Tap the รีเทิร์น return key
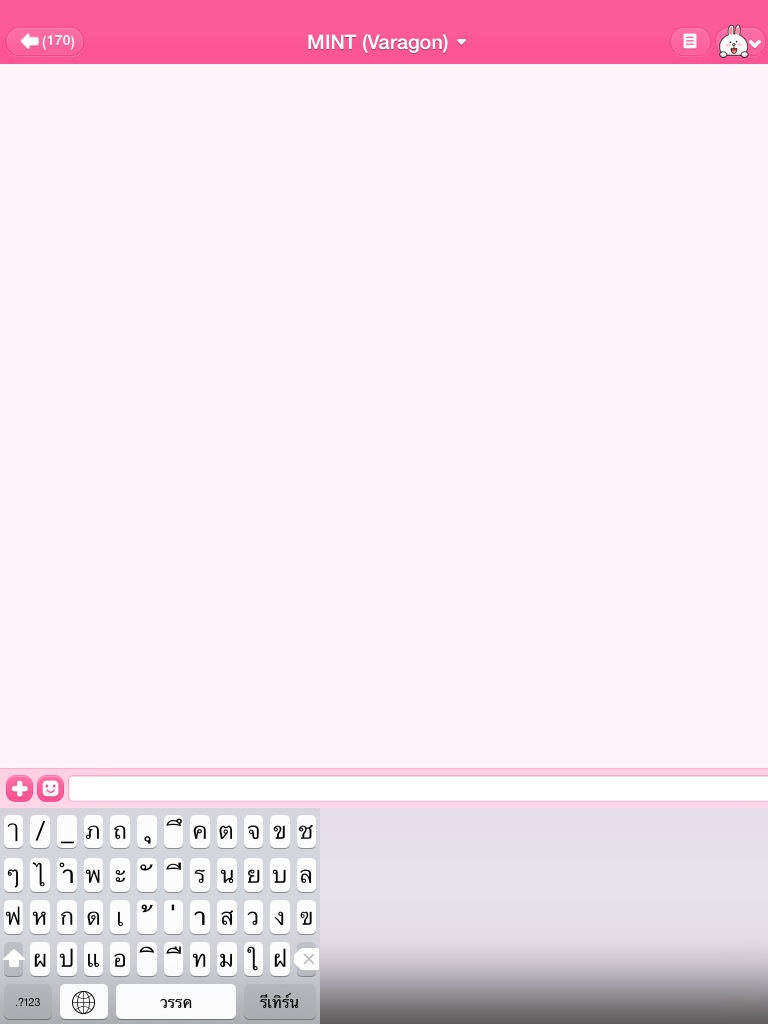768x1024 pixels. click(x=280, y=1002)
